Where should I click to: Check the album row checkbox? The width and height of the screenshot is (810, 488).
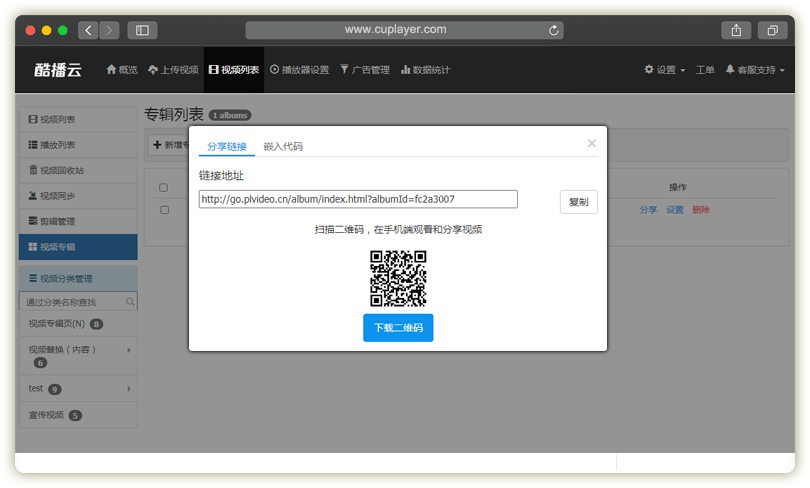pyautogui.click(x=164, y=210)
